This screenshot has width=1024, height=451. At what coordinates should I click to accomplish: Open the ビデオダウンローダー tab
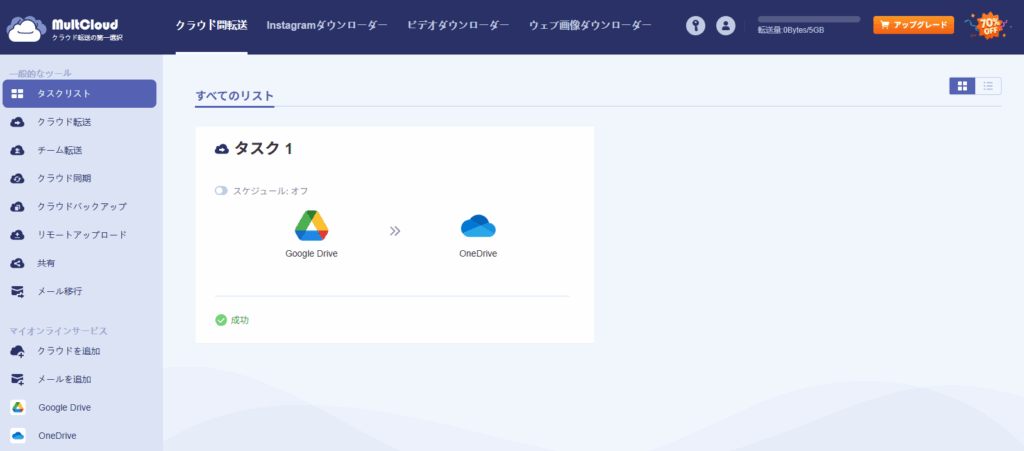click(x=458, y=25)
